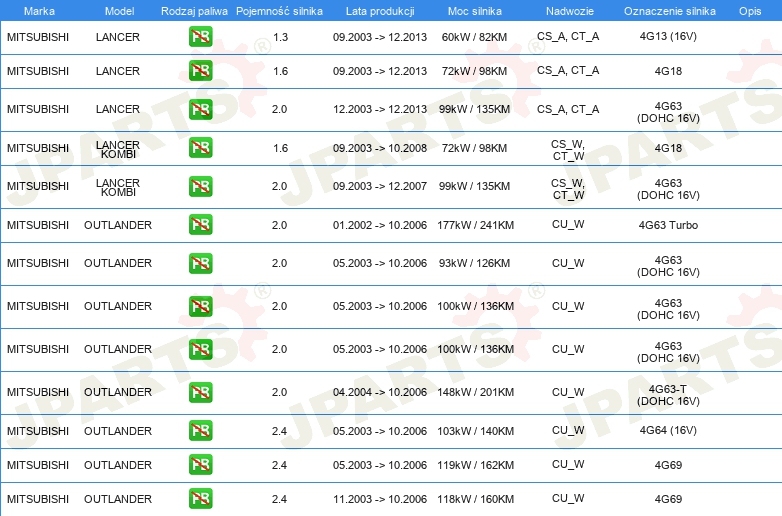Select the 119kW / 162KM power cell
The width and height of the screenshot is (782, 516).
[x=475, y=465]
